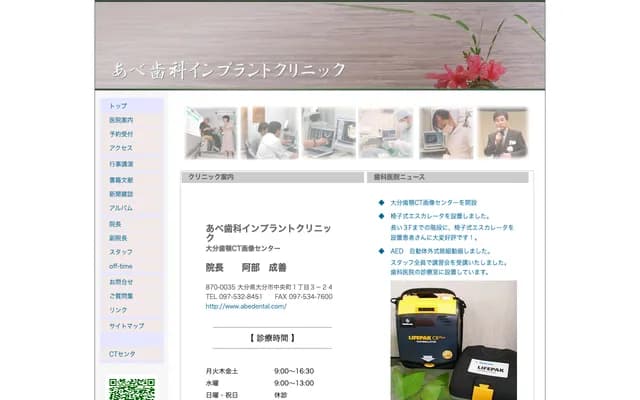Viewport: 640px width, 400px height.
Task: Click the TEL 097-532-8451 text
Action: tap(234, 297)
